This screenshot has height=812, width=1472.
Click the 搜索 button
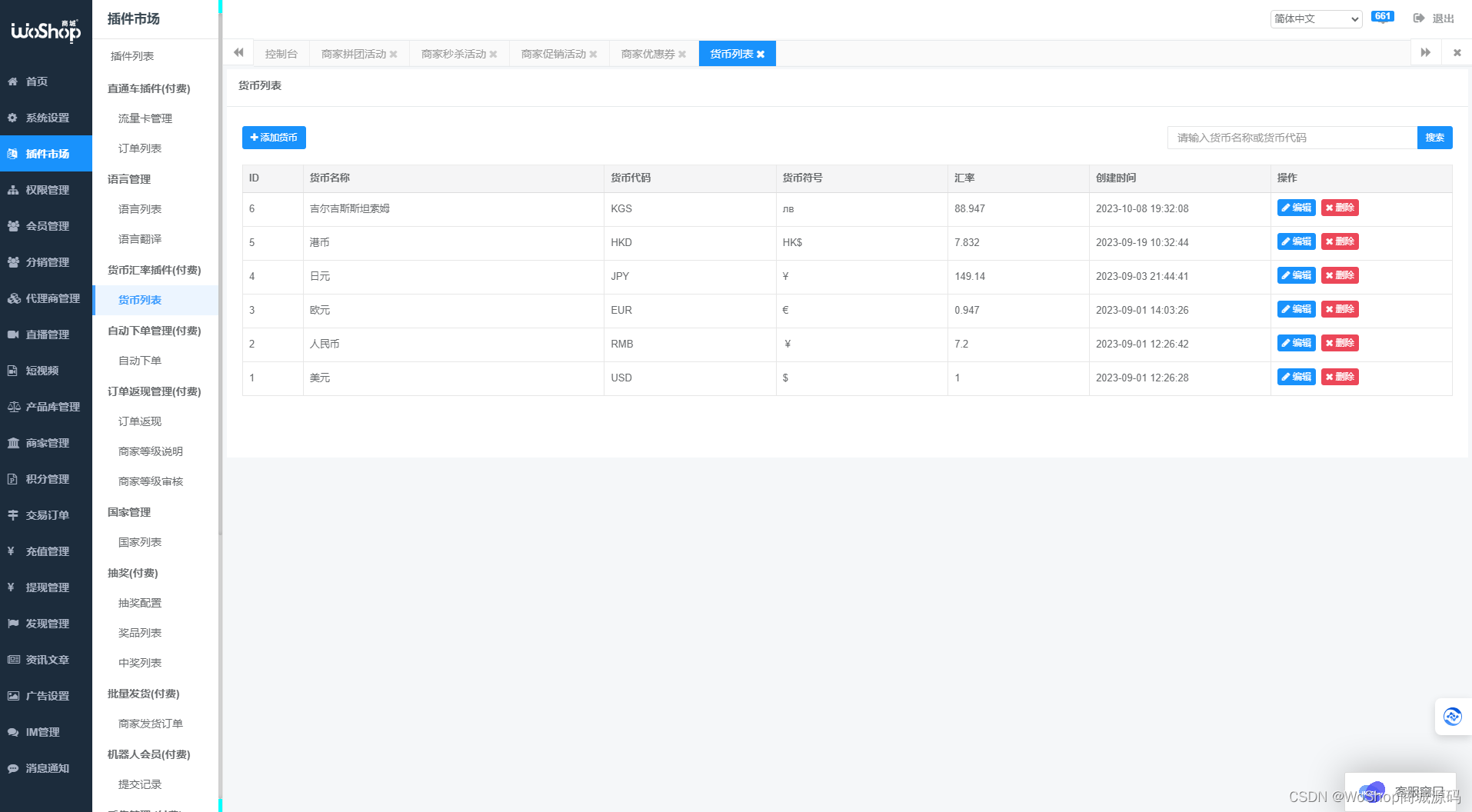1434,138
